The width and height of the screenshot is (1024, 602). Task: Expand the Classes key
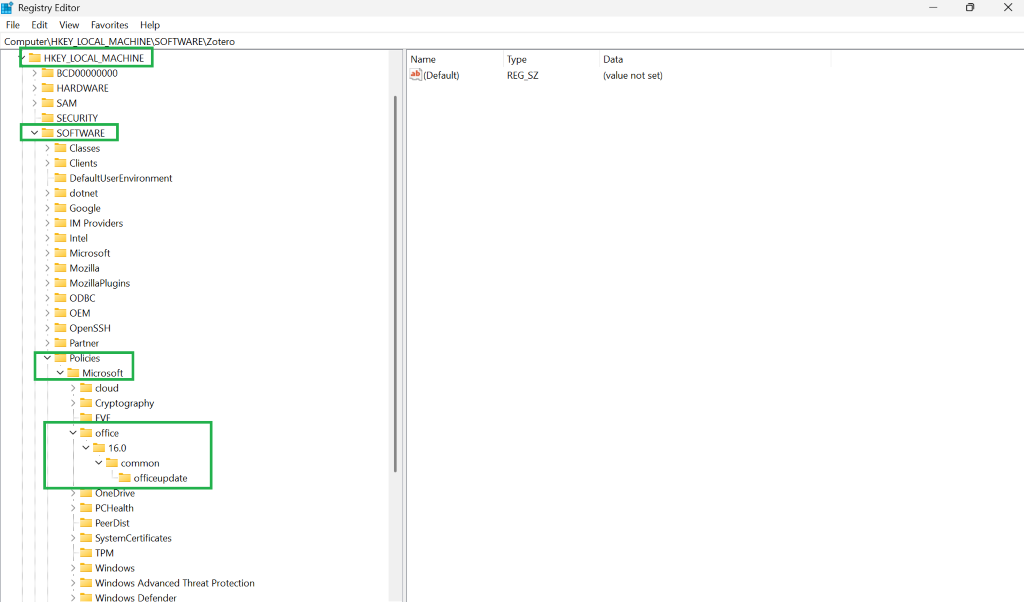click(47, 148)
